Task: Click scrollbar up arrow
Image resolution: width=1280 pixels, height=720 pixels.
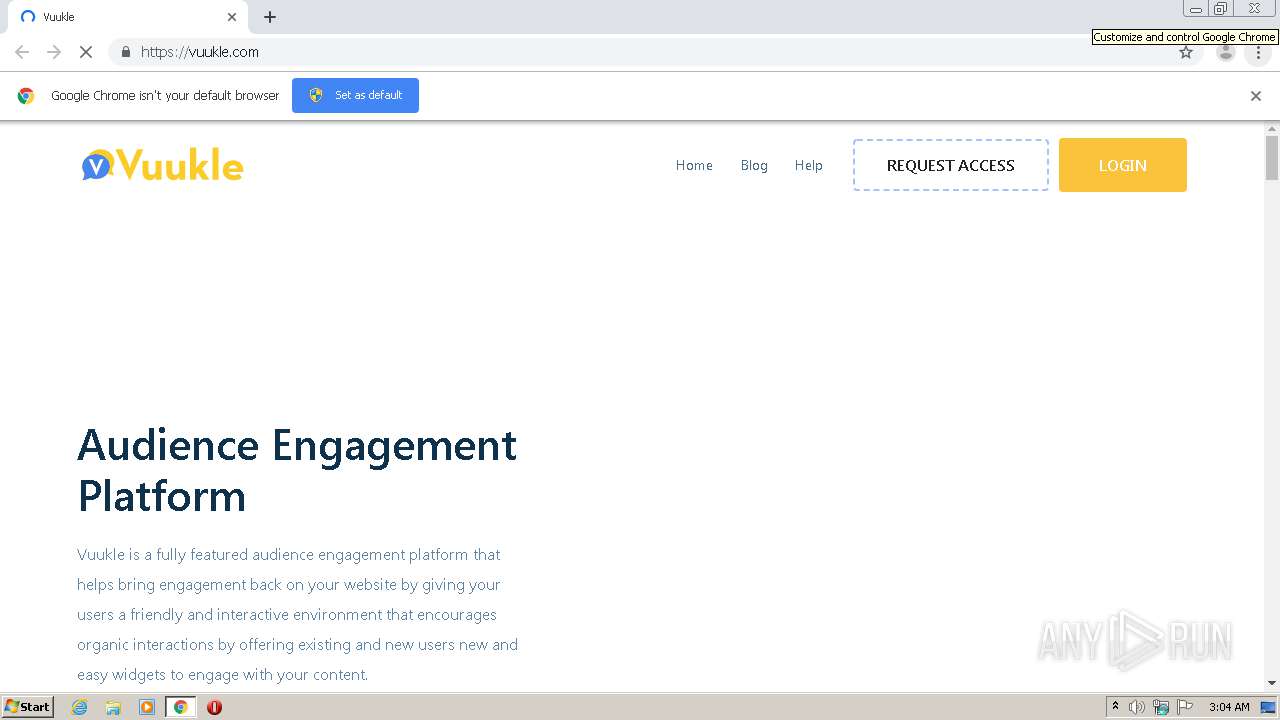Action: coord(1272,129)
